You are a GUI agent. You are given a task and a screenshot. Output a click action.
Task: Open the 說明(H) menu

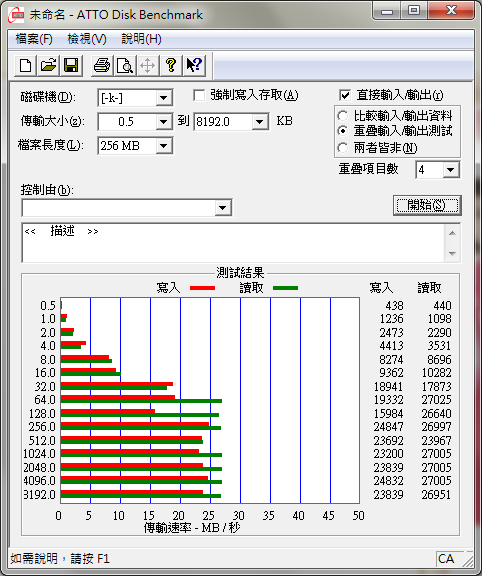[x=141, y=39]
